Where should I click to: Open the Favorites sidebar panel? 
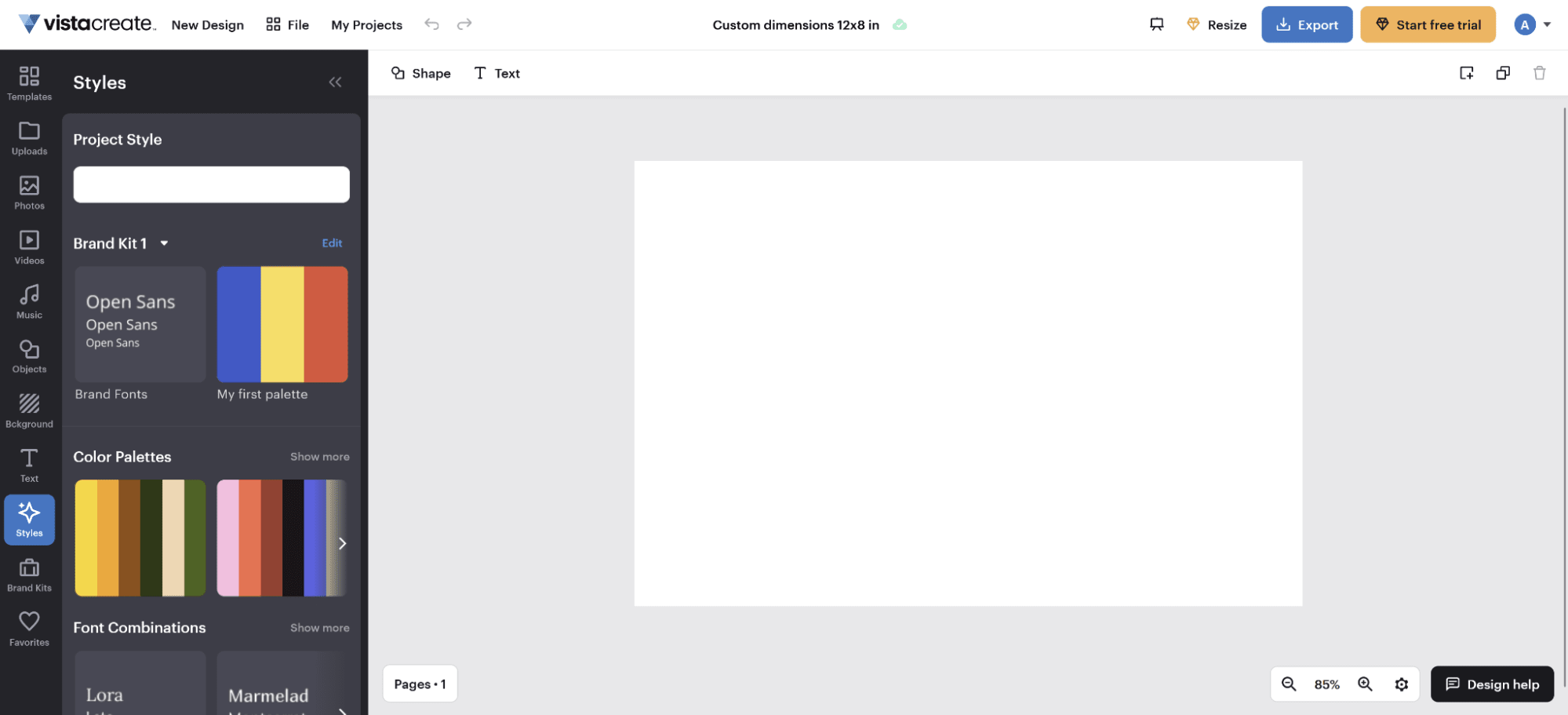pyautogui.click(x=29, y=629)
